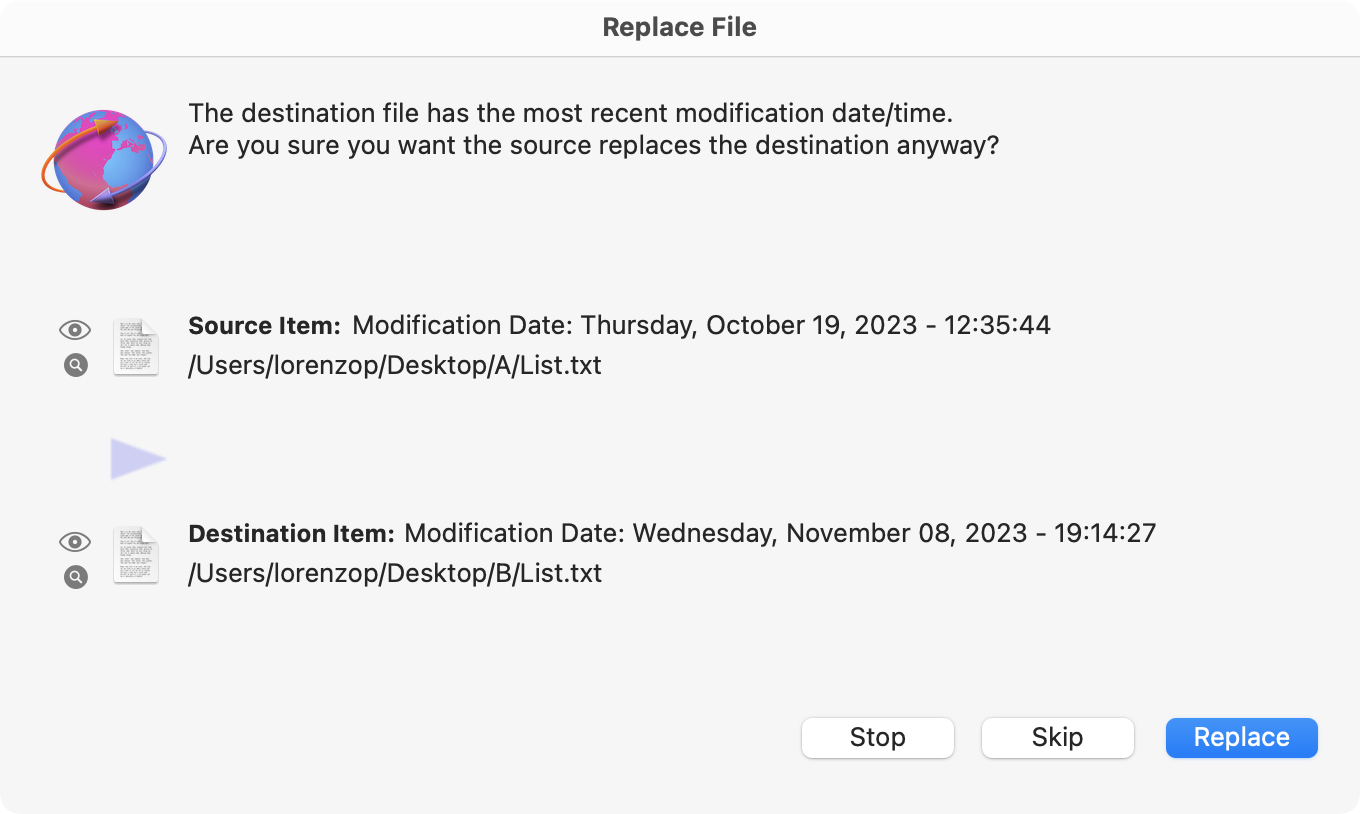Stop the file copy operation

pyautogui.click(x=878, y=738)
